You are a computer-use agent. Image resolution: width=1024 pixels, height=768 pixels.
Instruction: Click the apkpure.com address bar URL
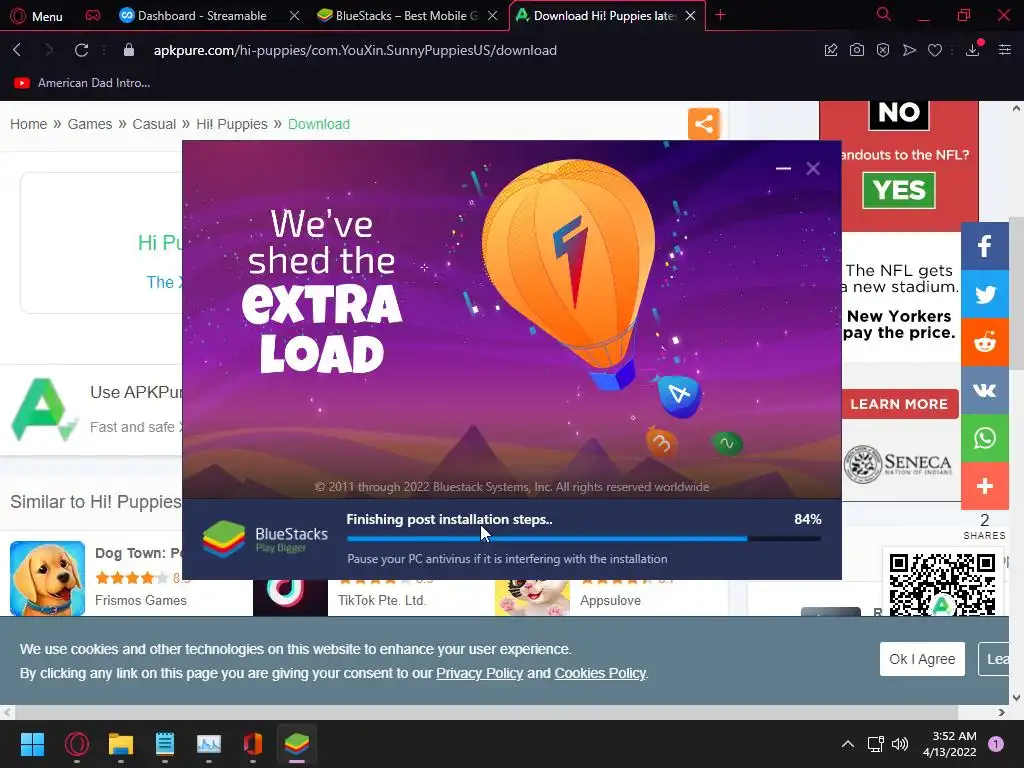(355, 50)
